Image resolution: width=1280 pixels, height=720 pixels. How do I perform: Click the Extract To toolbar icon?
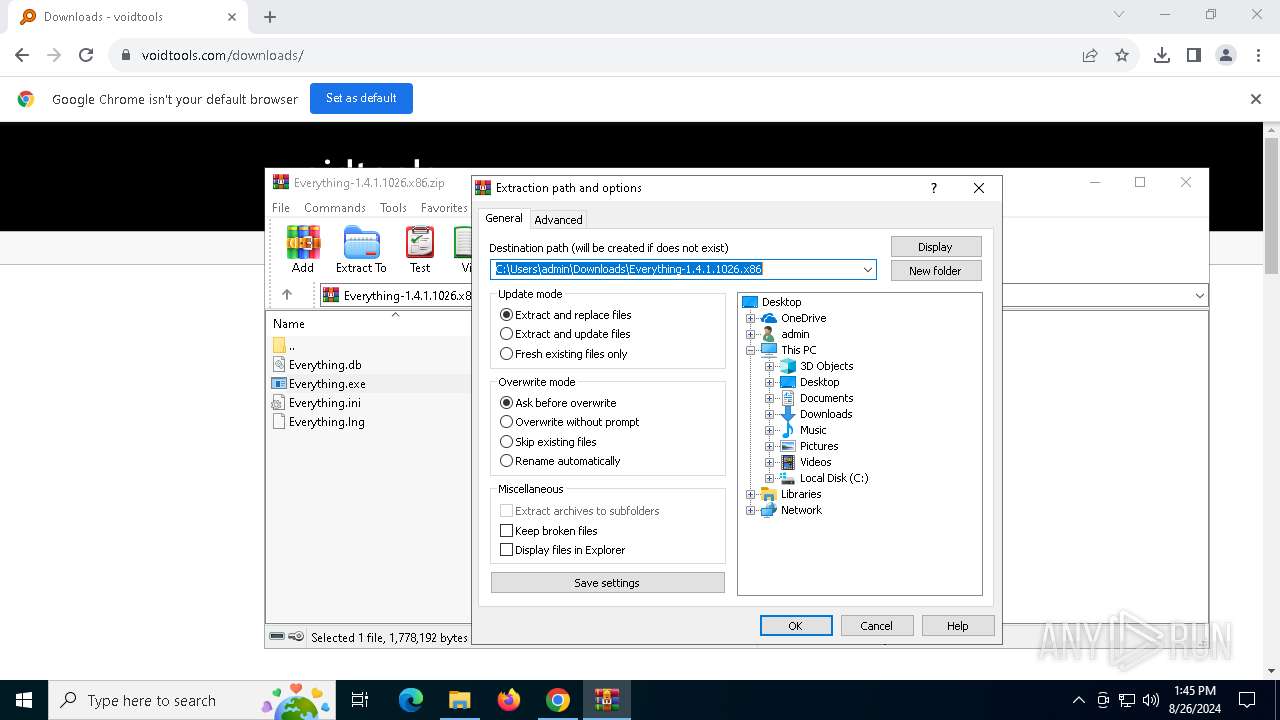click(361, 249)
